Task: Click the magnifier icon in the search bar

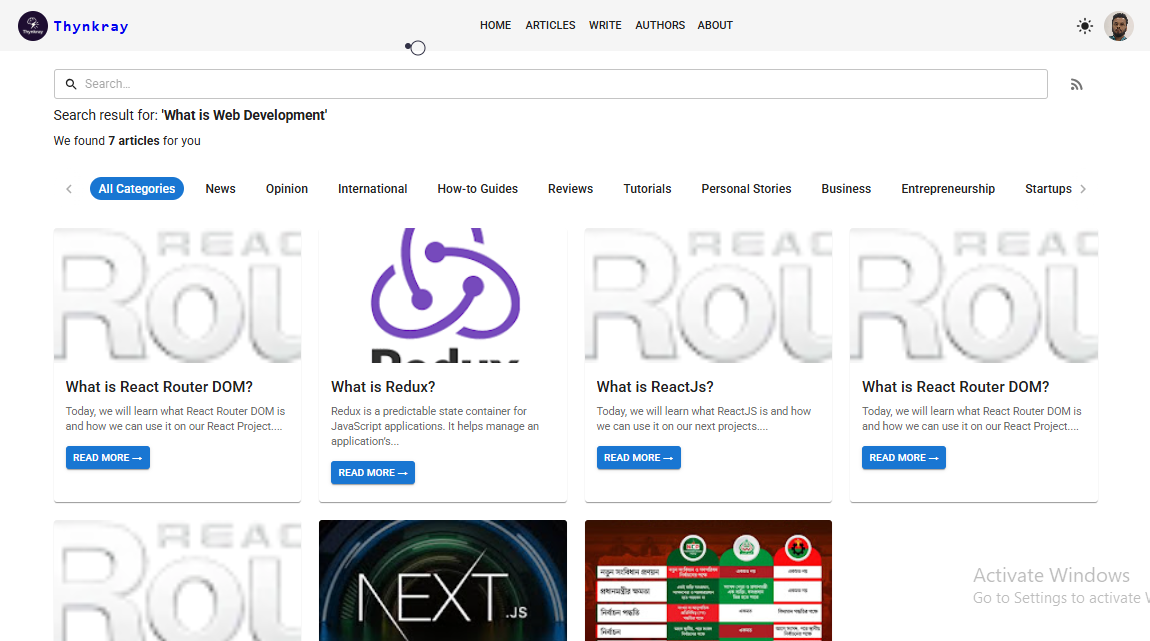Action: click(71, 84)
